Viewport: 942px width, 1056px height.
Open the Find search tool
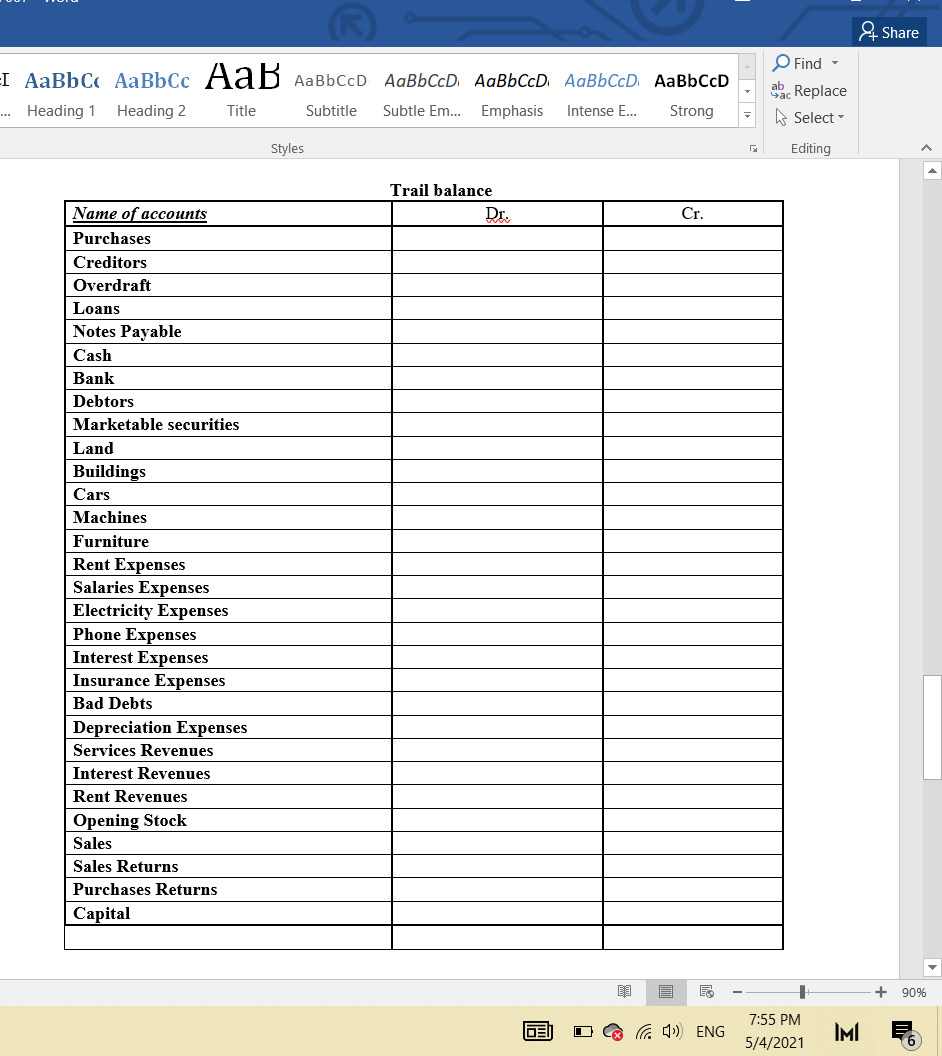(x=798, y=63)
